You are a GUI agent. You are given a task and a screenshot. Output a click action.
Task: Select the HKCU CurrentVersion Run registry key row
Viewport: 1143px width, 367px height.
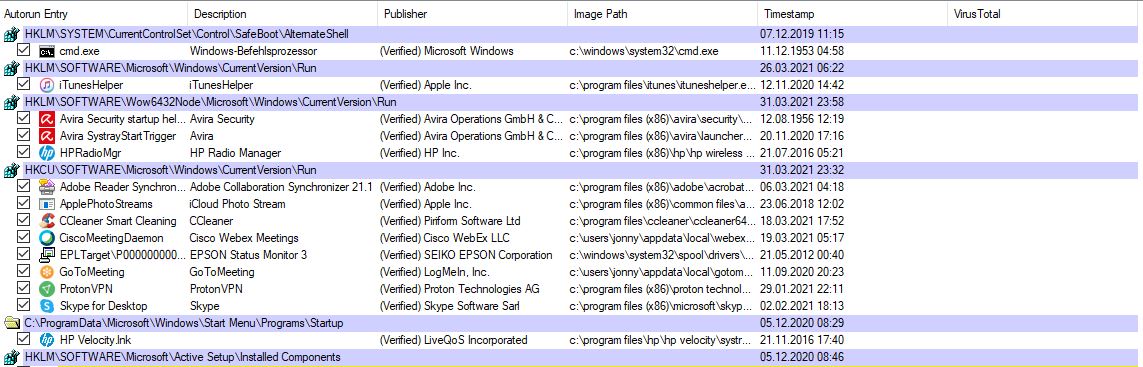[x=572, y=170]
